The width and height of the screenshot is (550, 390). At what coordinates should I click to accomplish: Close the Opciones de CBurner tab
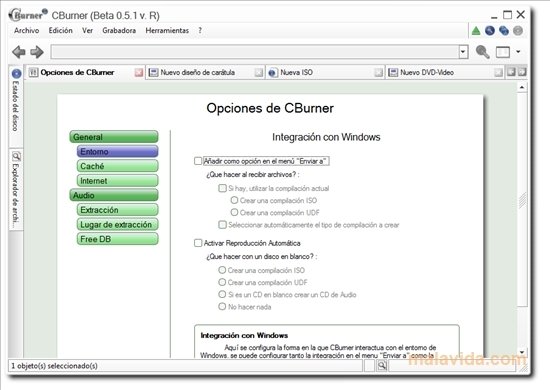click(x=139, y=72)
